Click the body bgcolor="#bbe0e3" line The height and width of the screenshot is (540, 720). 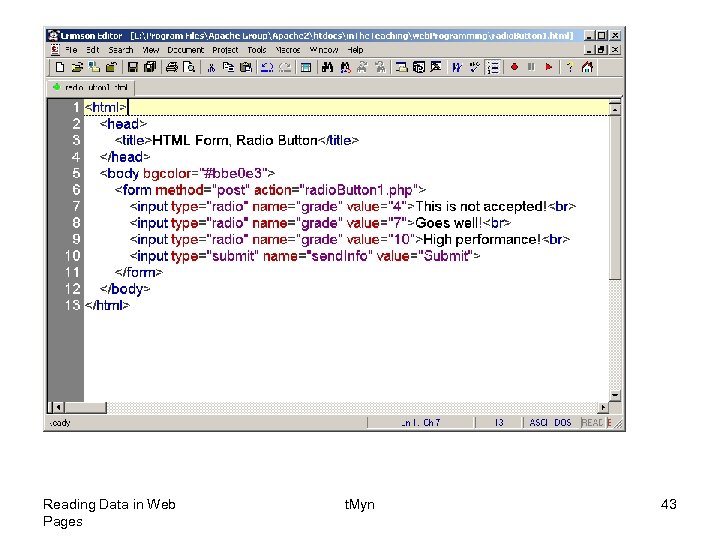click(187, 174)
